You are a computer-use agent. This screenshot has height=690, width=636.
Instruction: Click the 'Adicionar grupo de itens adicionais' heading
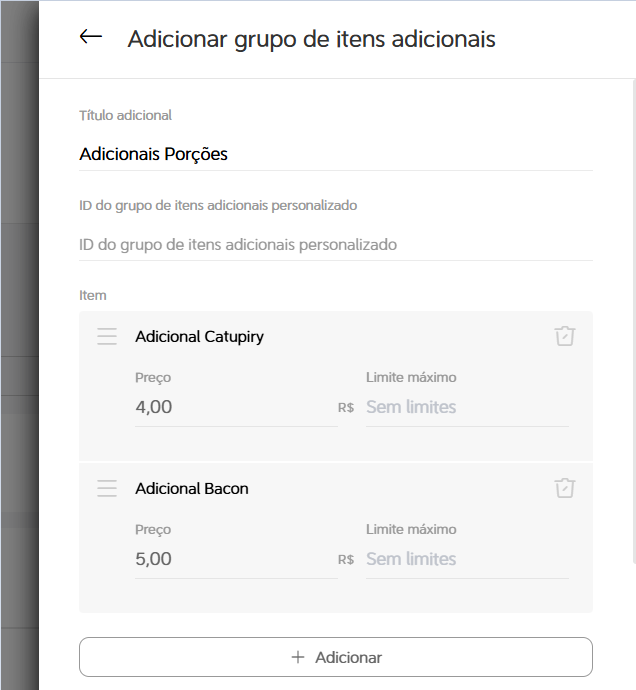click(312, 39)
